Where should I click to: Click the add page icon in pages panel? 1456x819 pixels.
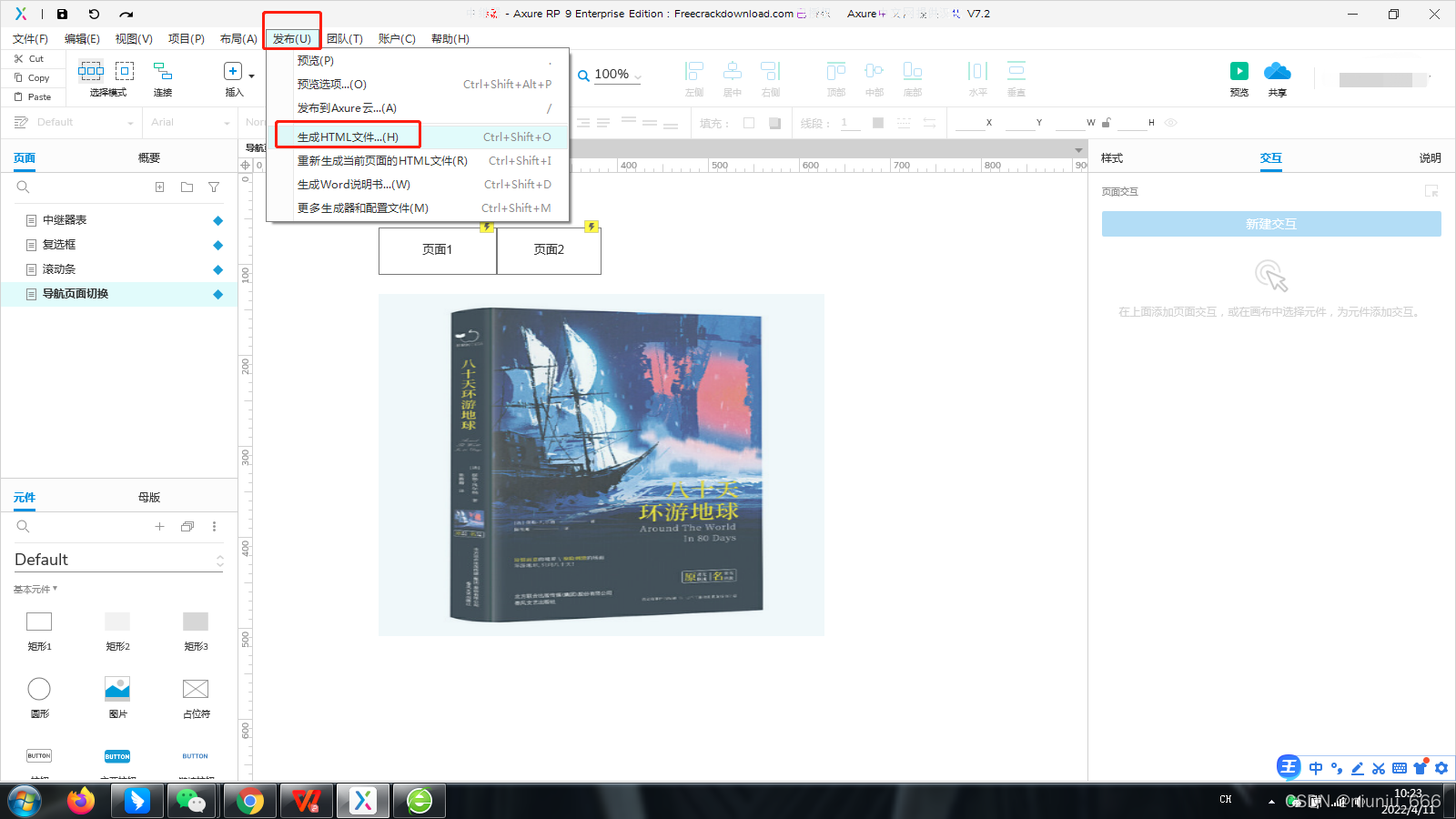coord(159,187)
